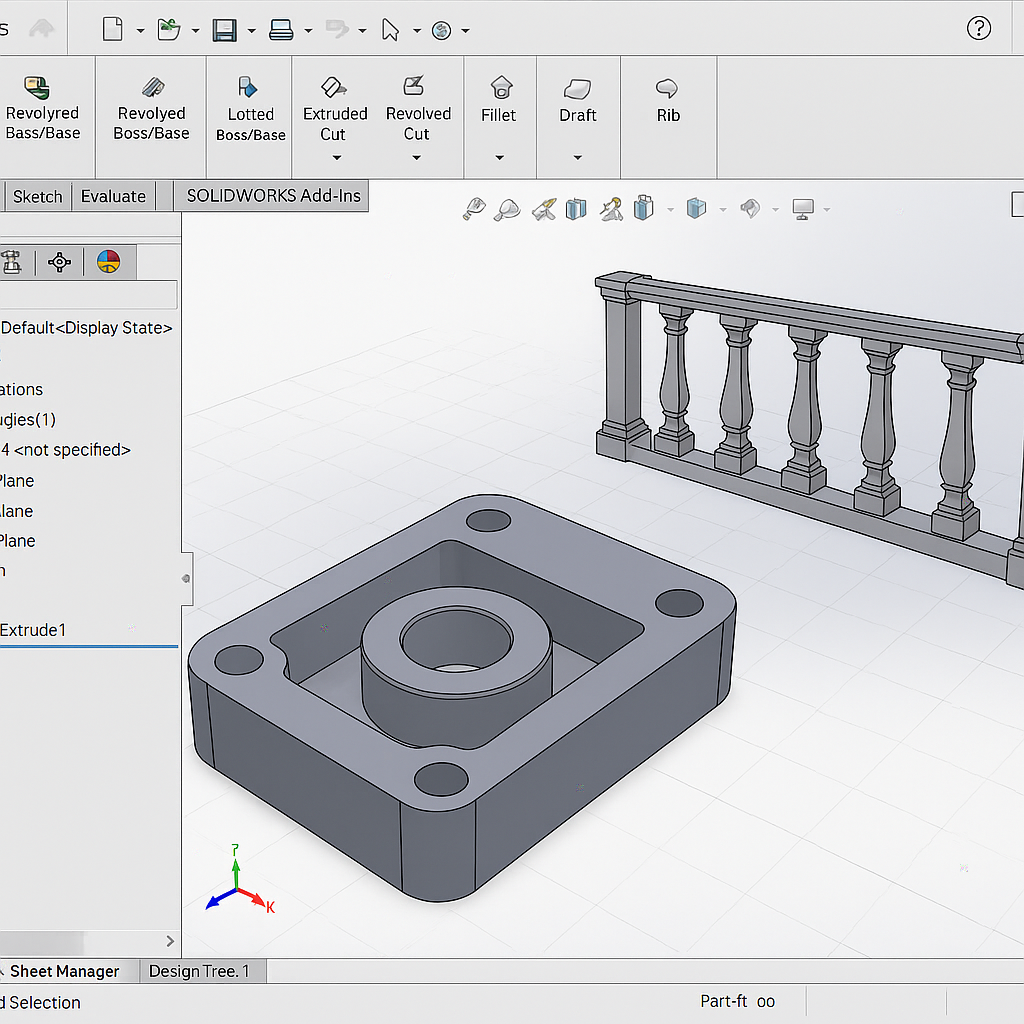
Task: Click the DisplayManager color wheel icon
Action: [x=108, y=262]
